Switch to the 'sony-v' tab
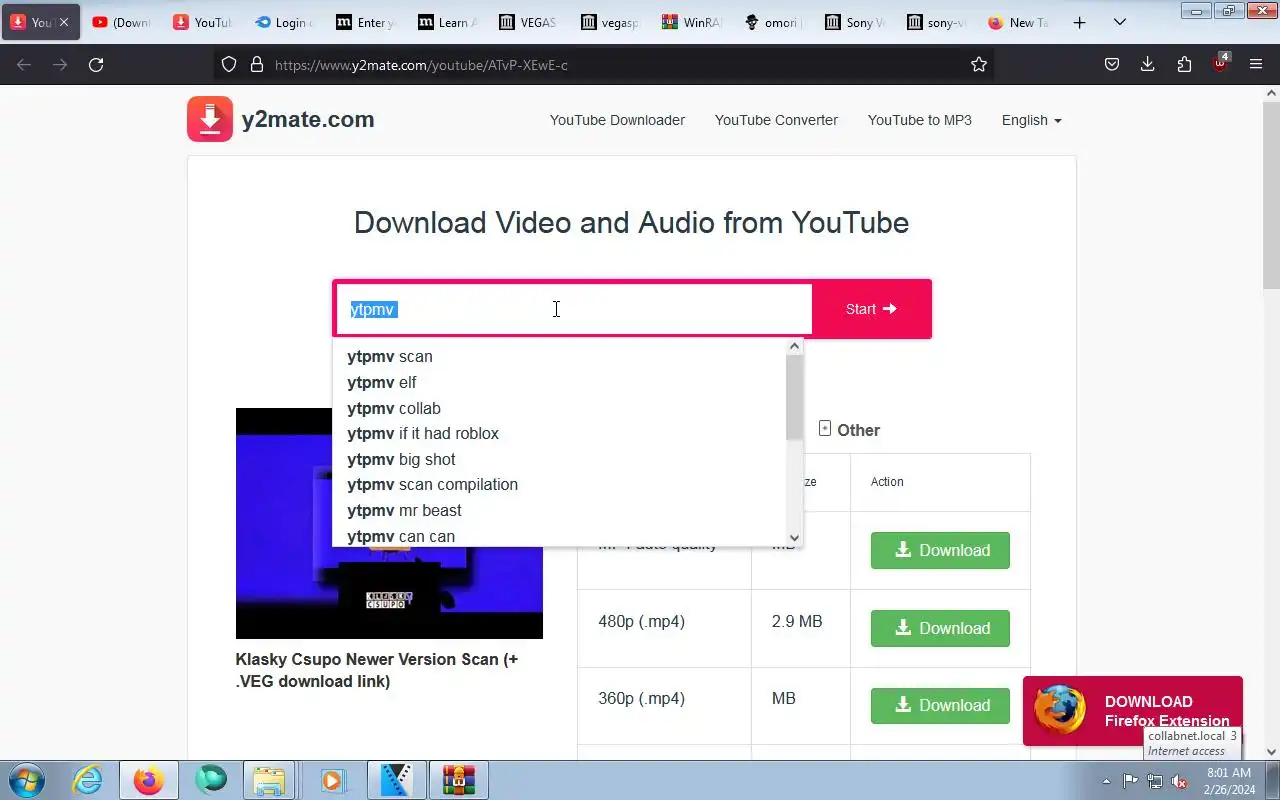Image resolution: width=1280 pixels, height=800 pixels. point(936,22)
